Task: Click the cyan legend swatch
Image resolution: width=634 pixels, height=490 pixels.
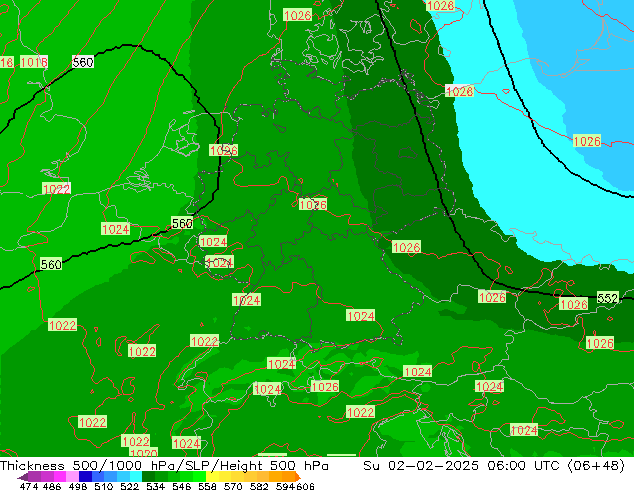Action: tap(136, 477)
